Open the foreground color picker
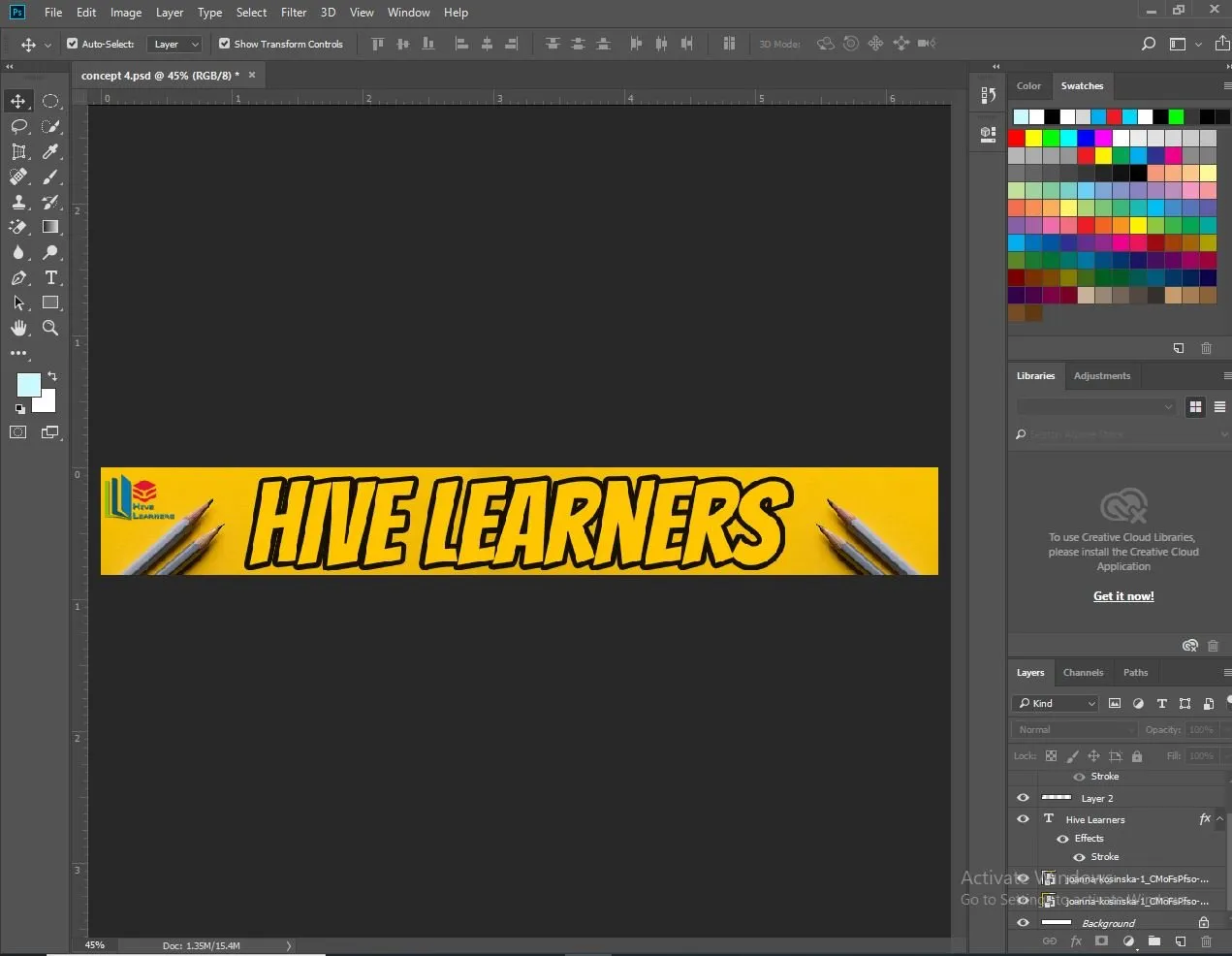 [29, 385]
